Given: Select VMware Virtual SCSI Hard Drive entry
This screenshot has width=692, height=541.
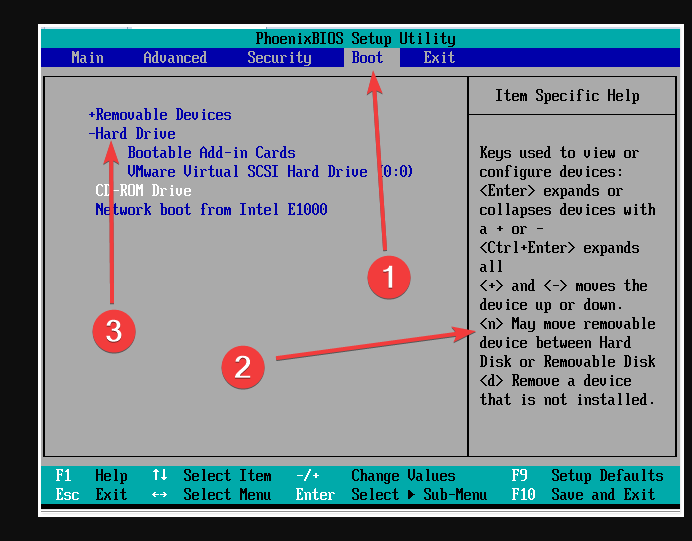Looking at the screenshot, I should tap(270, 172).
